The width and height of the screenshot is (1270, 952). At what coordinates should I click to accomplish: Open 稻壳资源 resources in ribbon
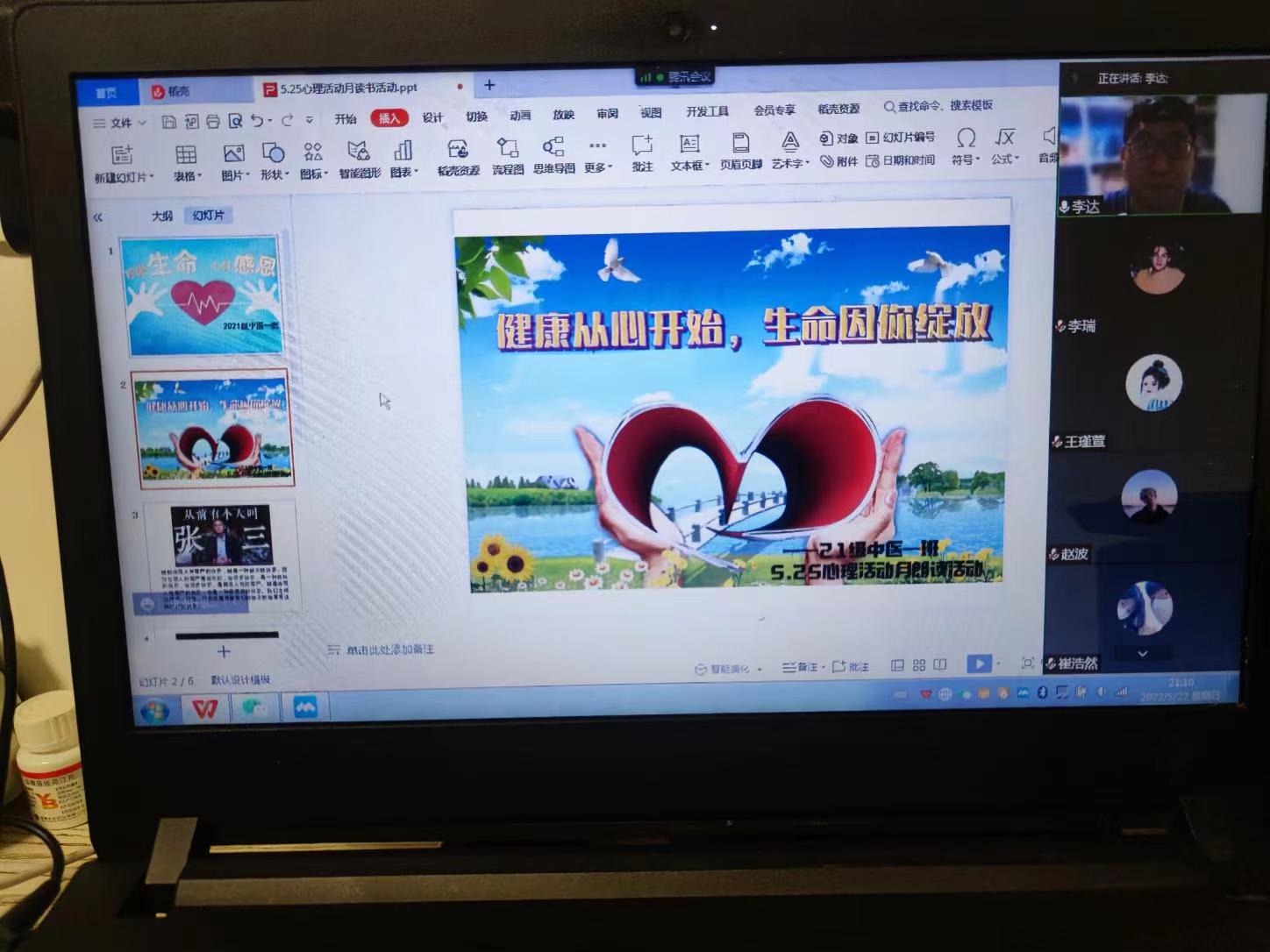pyautogui.click(x=458, y=159)
